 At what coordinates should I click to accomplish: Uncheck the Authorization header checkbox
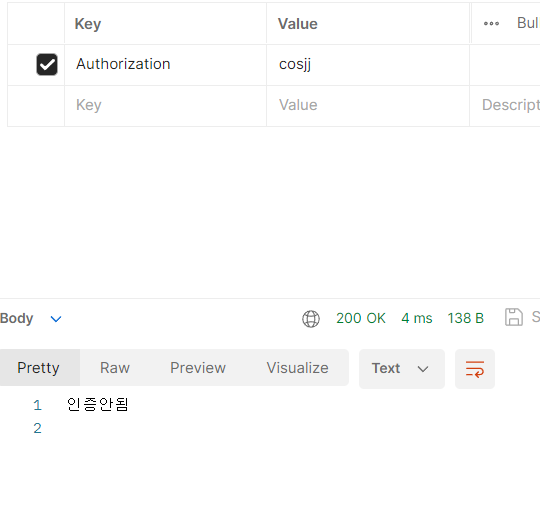tap(47, 64)
